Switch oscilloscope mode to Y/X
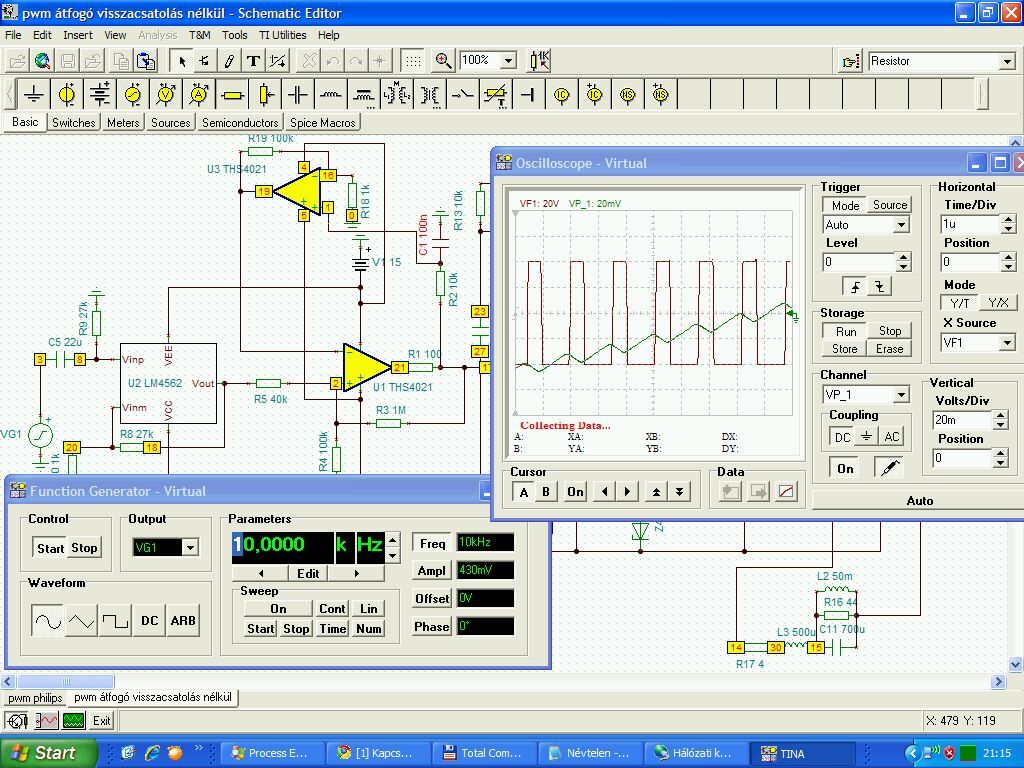This screenshot has height=768, width=1024. [997, 302]
